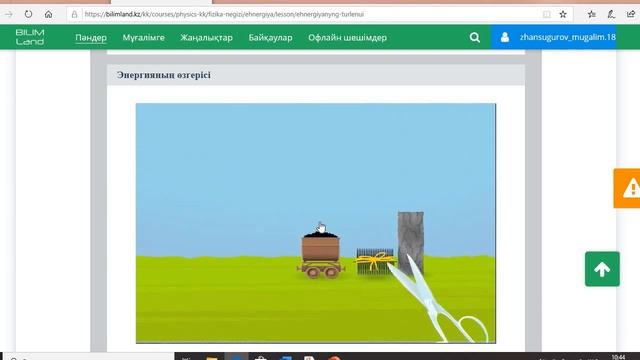Click the browser forward arrow
This screenshot has width=640, height=360.
[9, 14]
